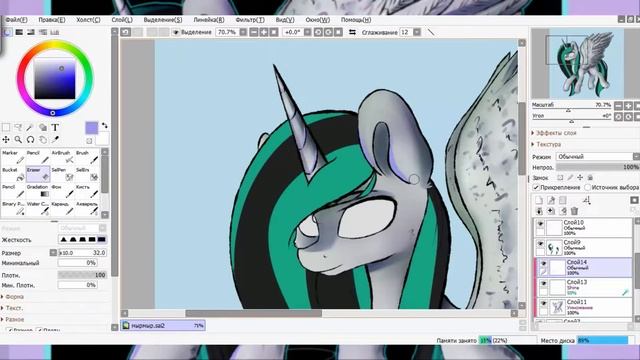Hide layer Слой9
640x360 pixels.
point(540,244)
